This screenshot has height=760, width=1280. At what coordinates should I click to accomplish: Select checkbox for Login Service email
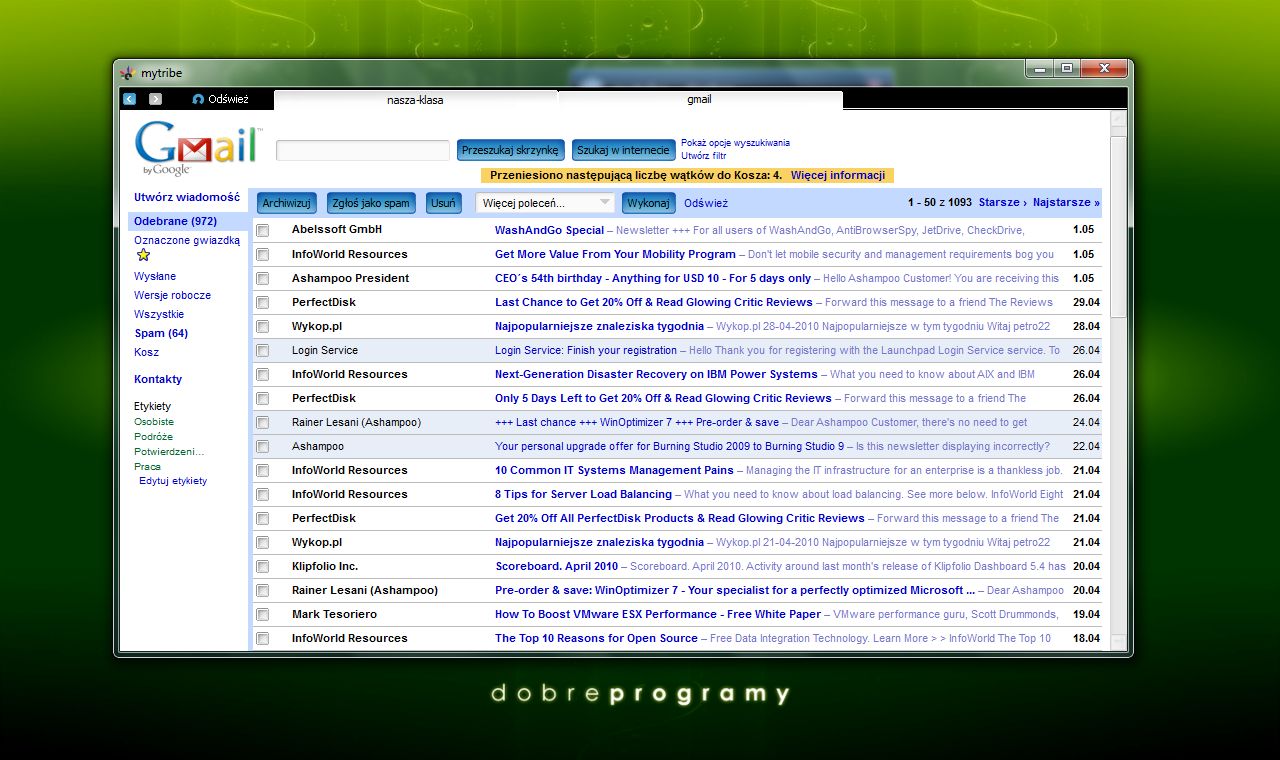coord(262,350)
